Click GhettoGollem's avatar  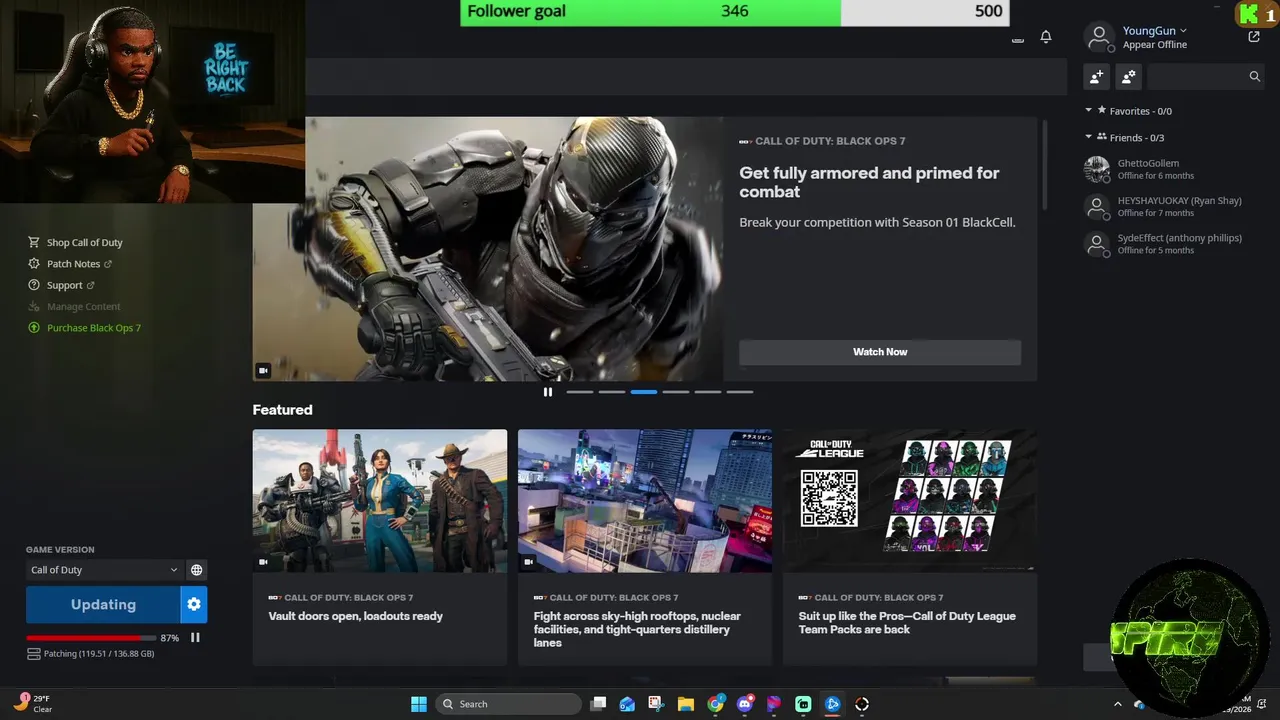(1097, 169)
